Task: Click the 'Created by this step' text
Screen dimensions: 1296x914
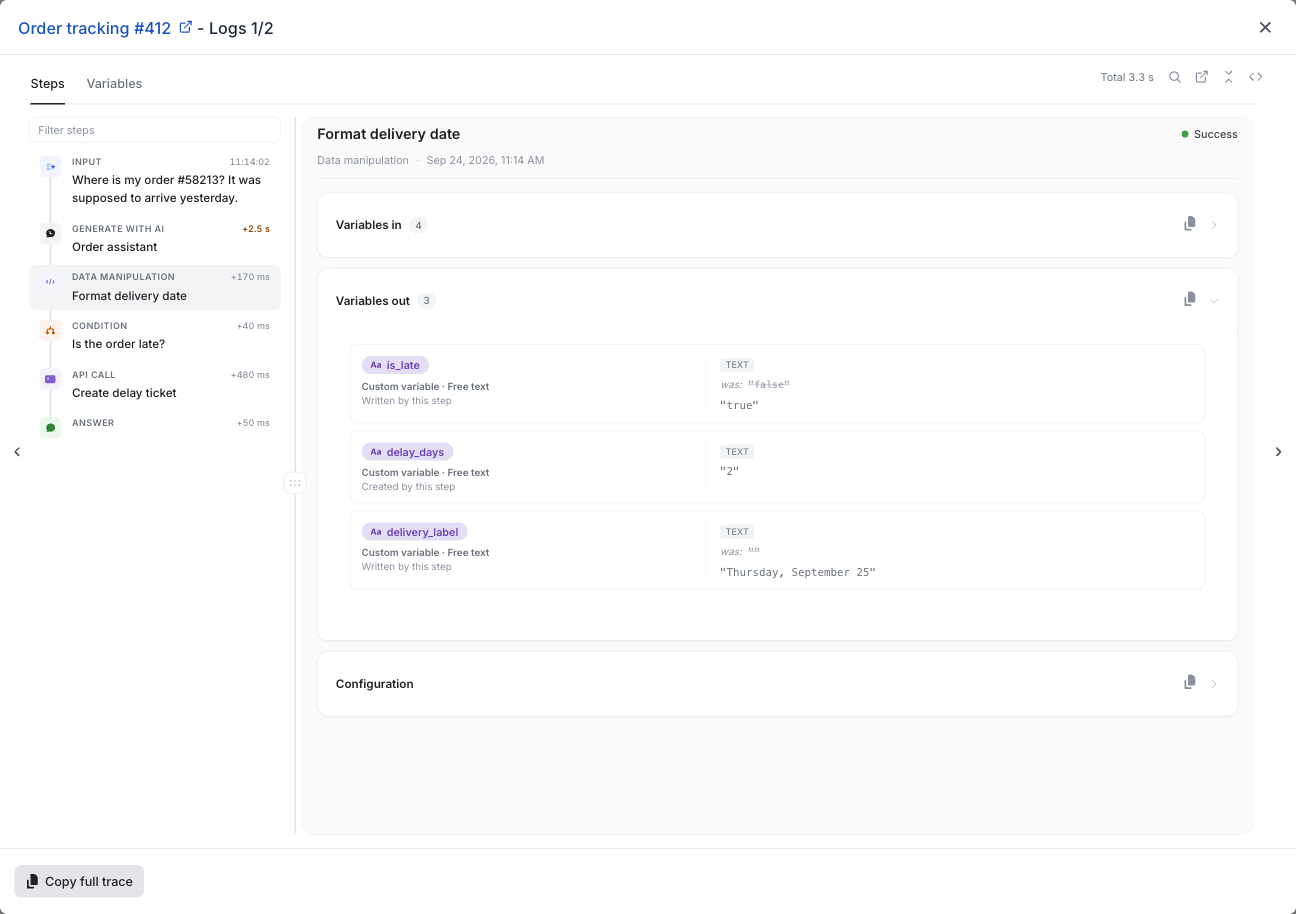Action: pyautogui.click(x=408, y=487)
